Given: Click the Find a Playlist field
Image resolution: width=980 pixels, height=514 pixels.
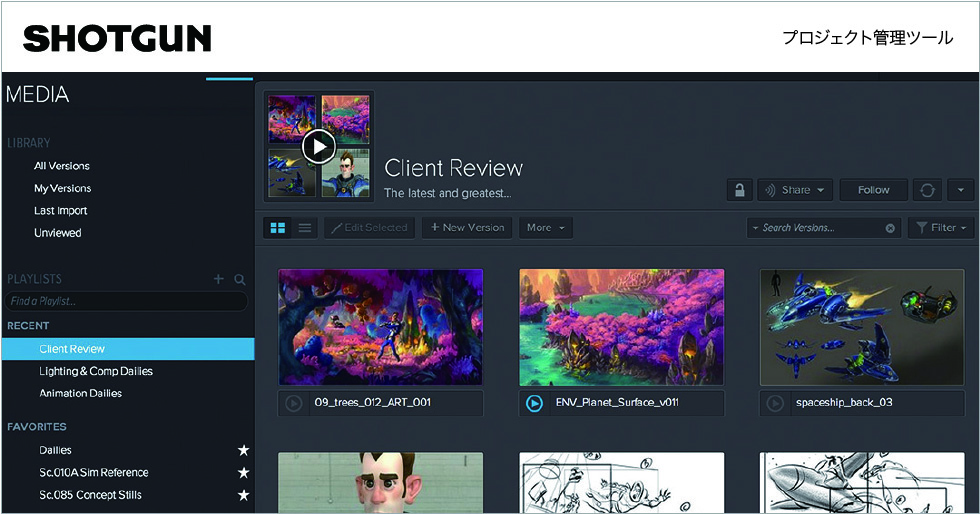Looking at the screenshot, I should [126, 301].
